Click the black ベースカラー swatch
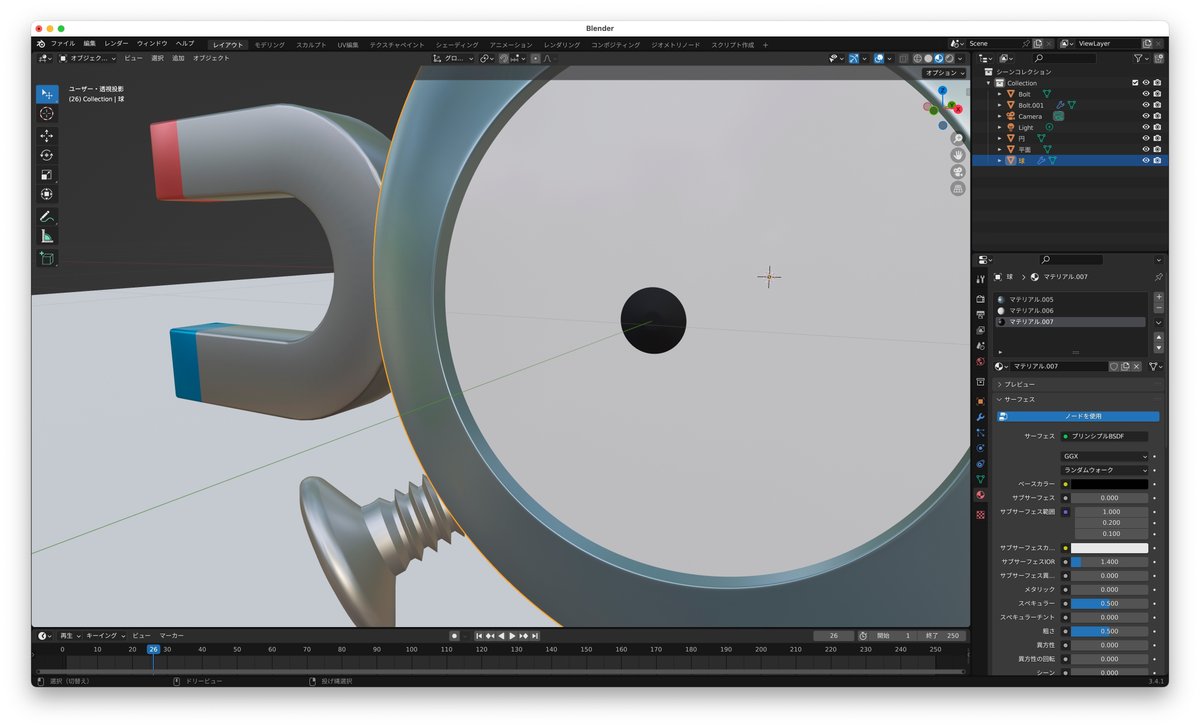This screenshot has height=728, width=1200. click(1111, 484)
